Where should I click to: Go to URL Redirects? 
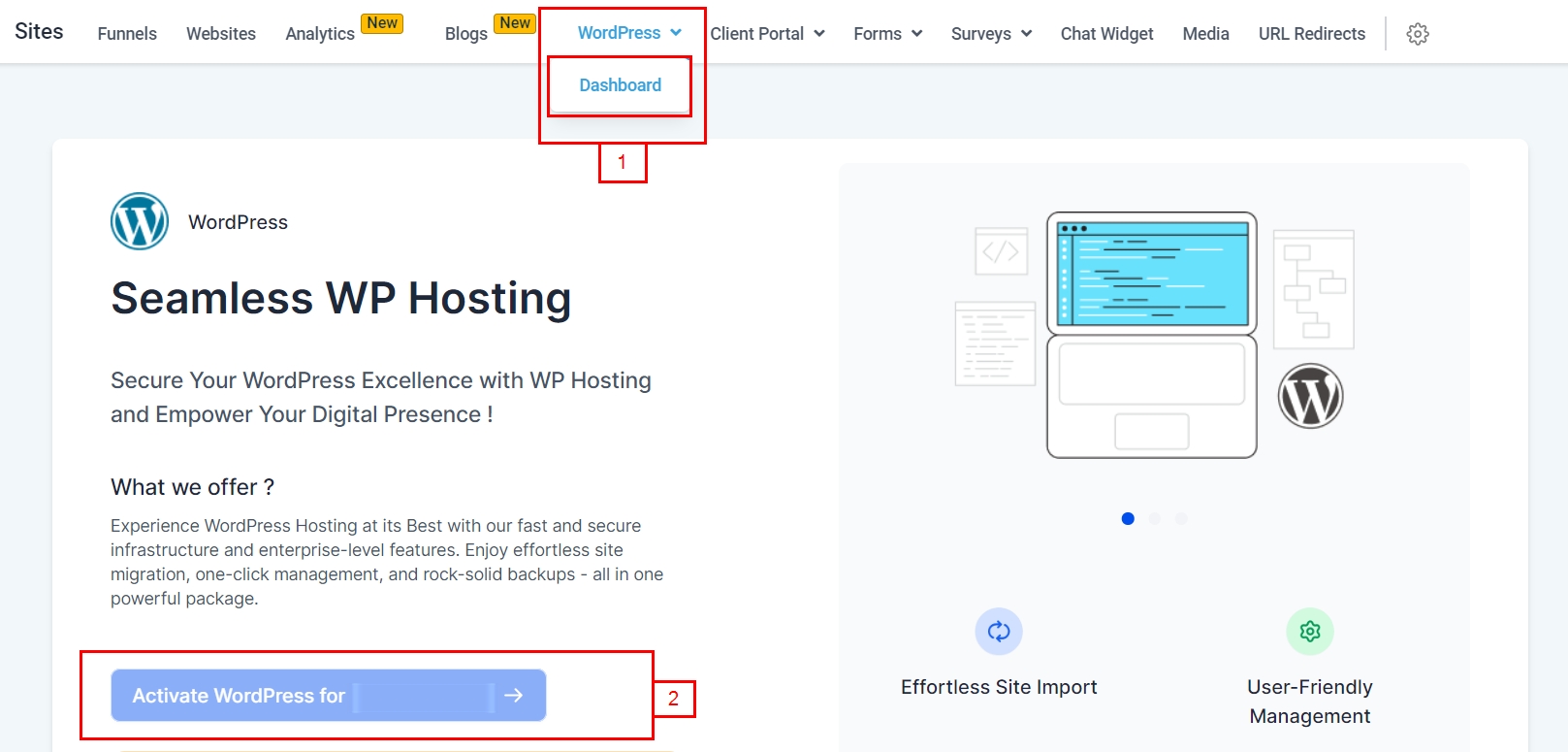point(1311,34)
